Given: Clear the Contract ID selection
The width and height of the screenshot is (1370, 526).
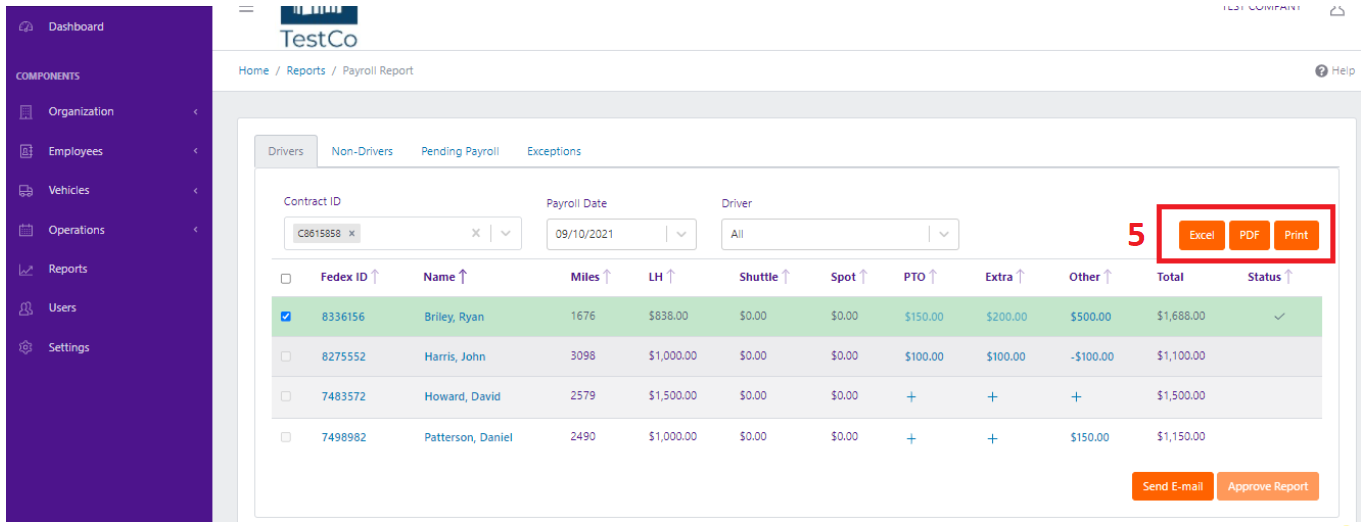Looking at the screenshot, I should pyautogui.click(x=476, y=234).
